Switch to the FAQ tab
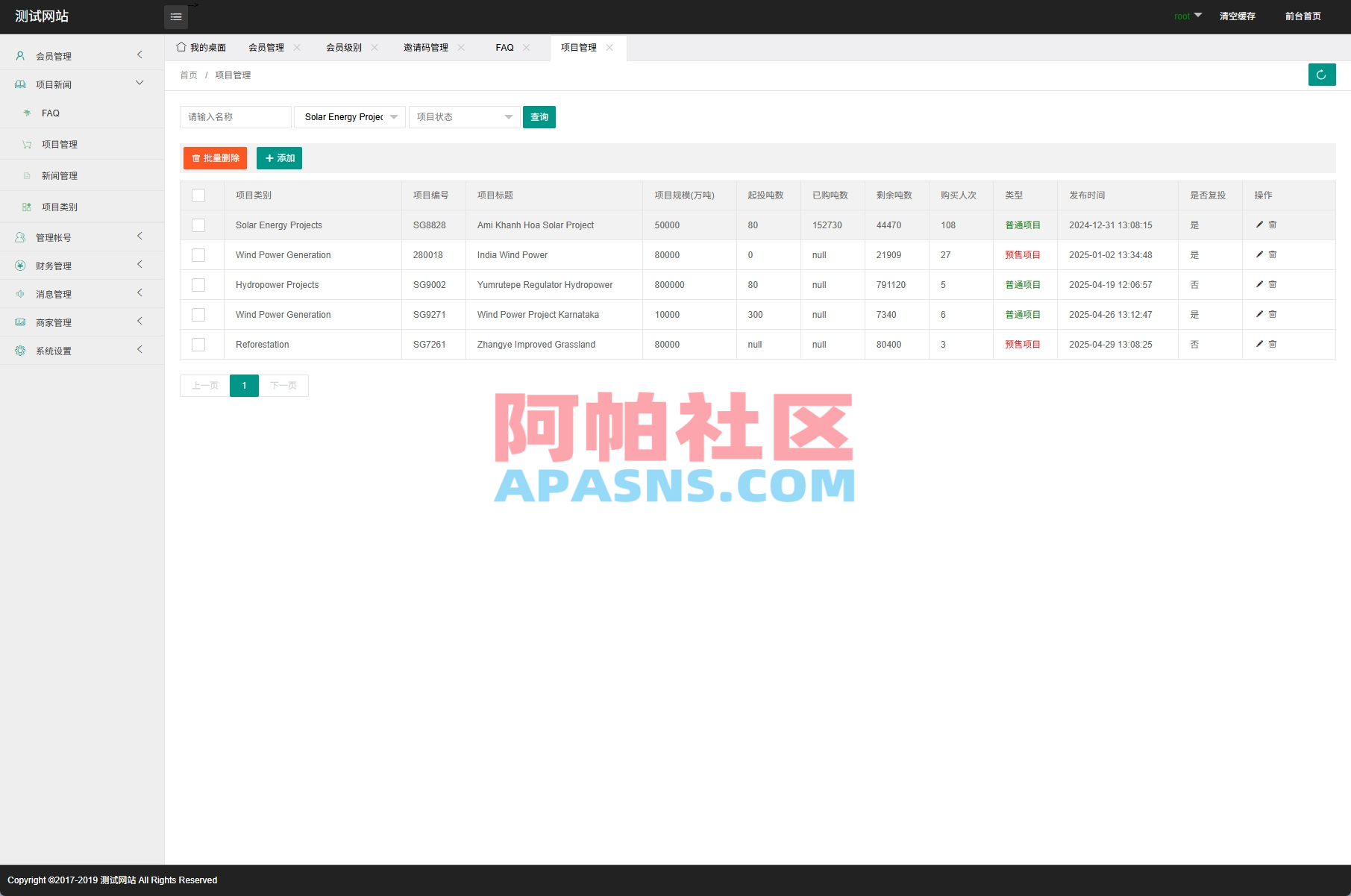This screenshot has height=896, width=1351. point(504,47)
